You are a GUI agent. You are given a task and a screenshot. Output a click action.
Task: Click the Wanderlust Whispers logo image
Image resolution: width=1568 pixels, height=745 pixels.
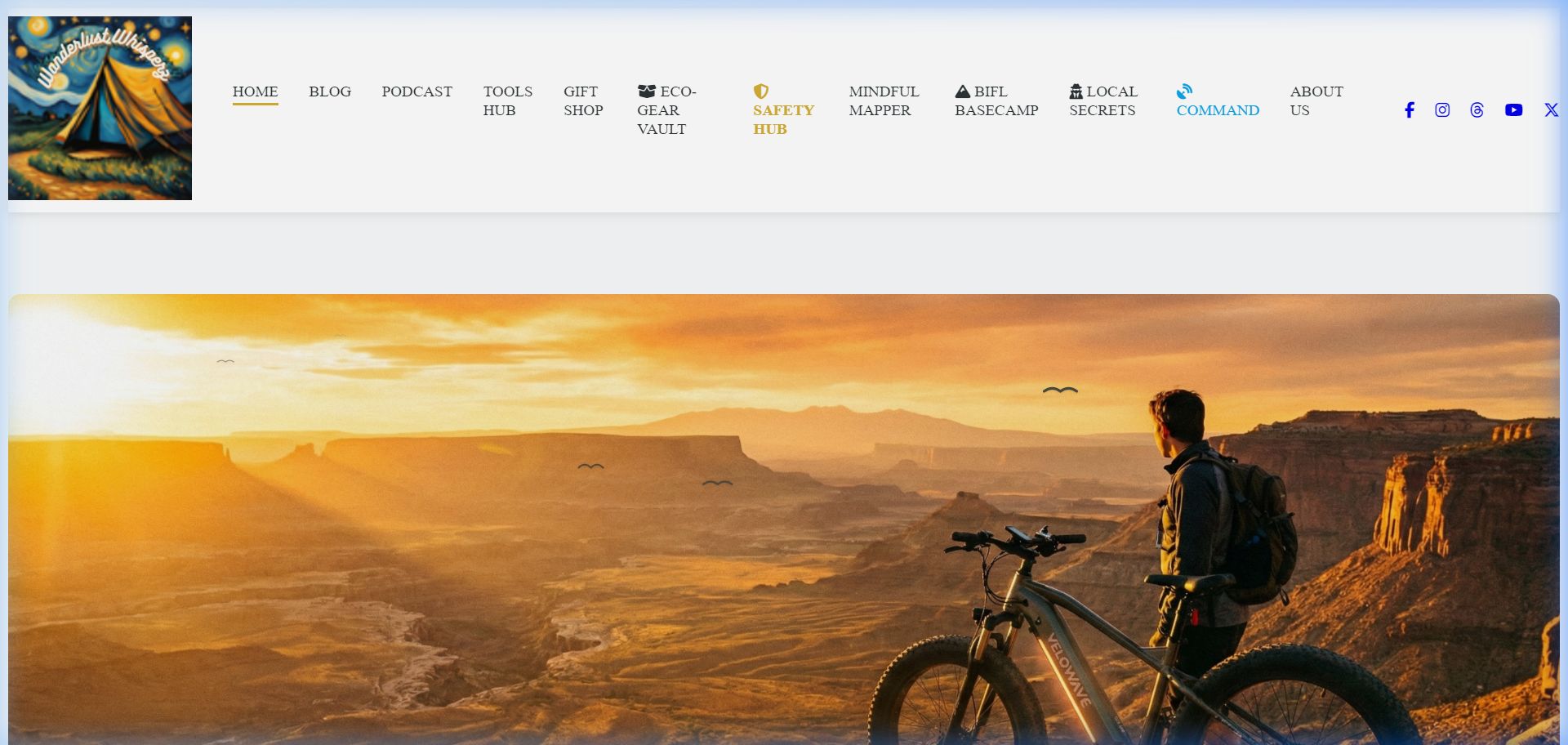point(100,108)
